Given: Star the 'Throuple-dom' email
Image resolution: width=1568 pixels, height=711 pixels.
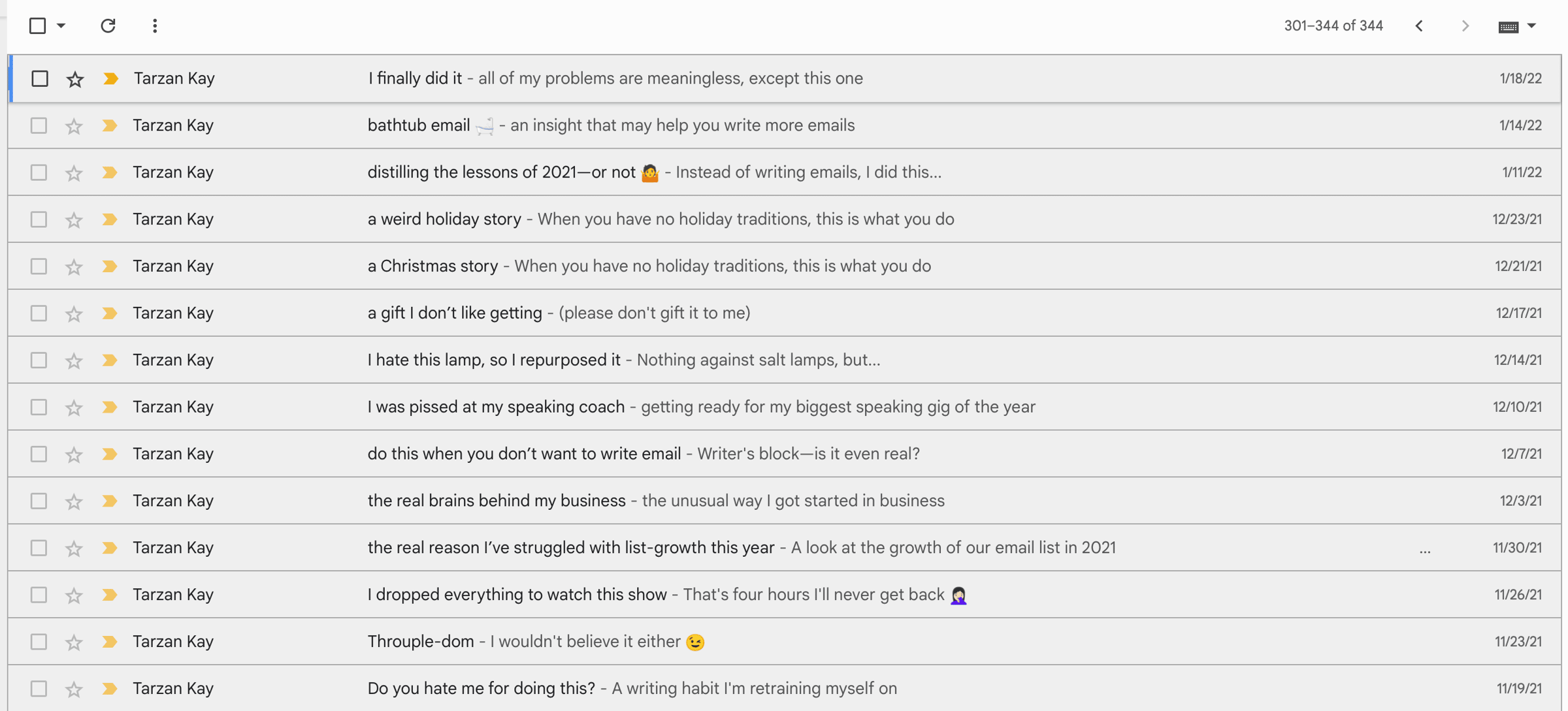Looking at the screenshot, I should click(x=74, y=642).
